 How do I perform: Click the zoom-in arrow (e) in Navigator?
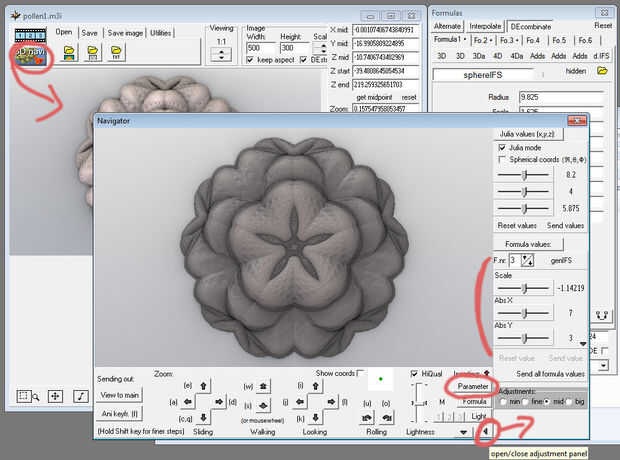click(203, 385)
